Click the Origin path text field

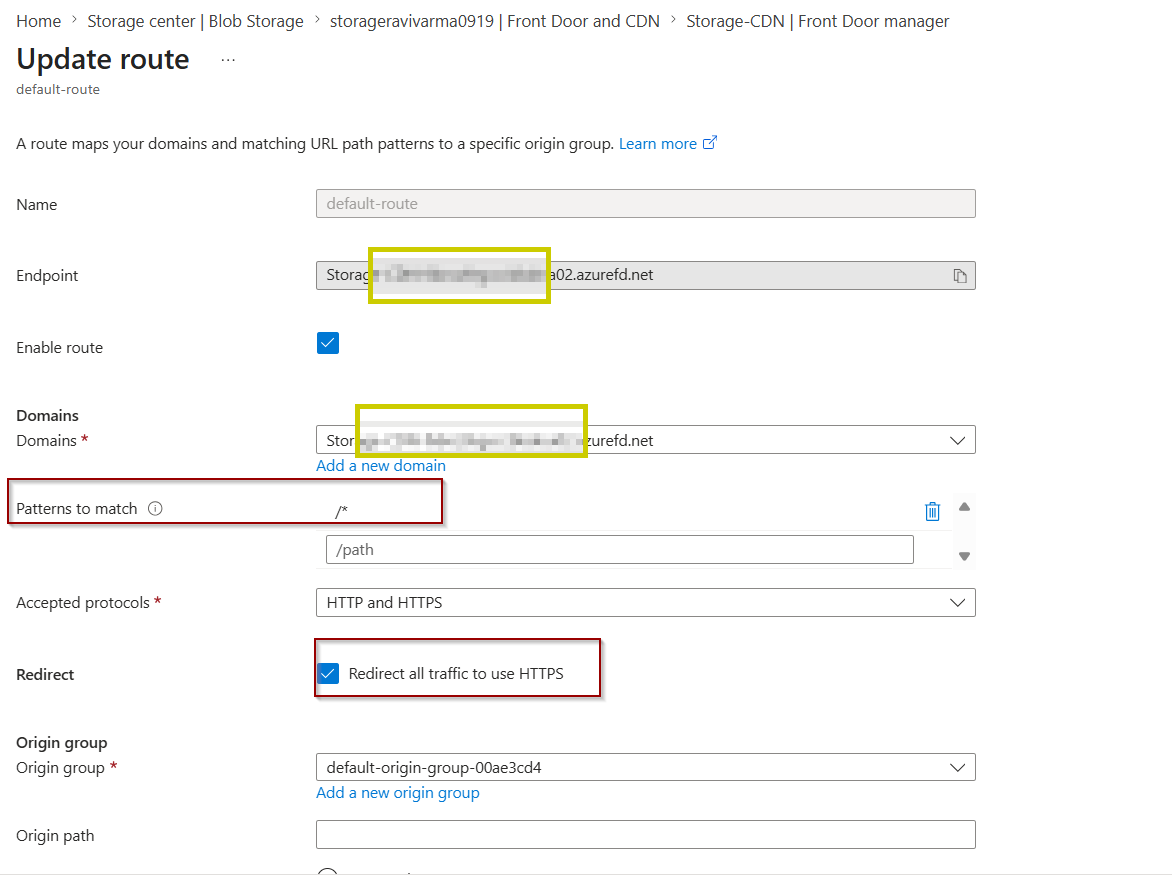[646, 835]
